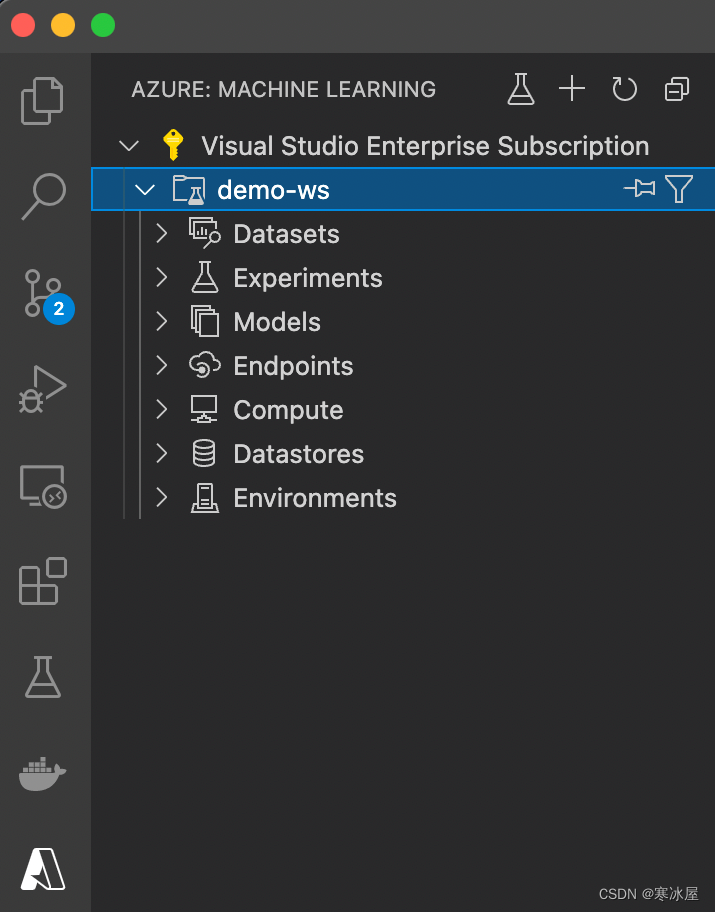Click the flask icon in panel header

(x=521, y=89)
